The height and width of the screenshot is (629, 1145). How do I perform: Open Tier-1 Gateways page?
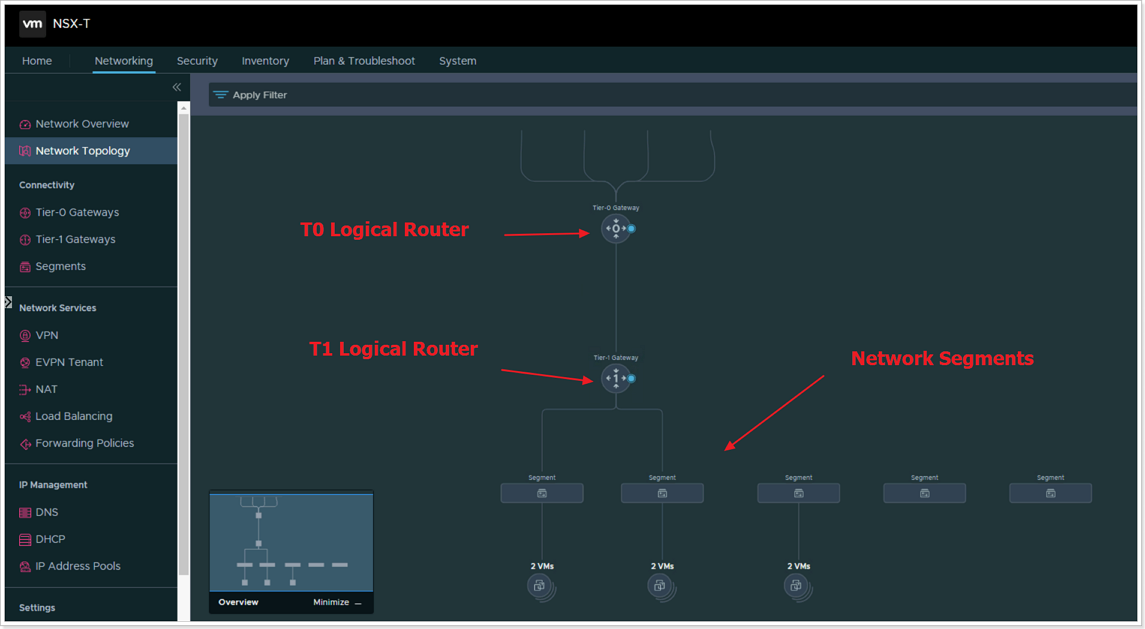(x=75, y=240)
